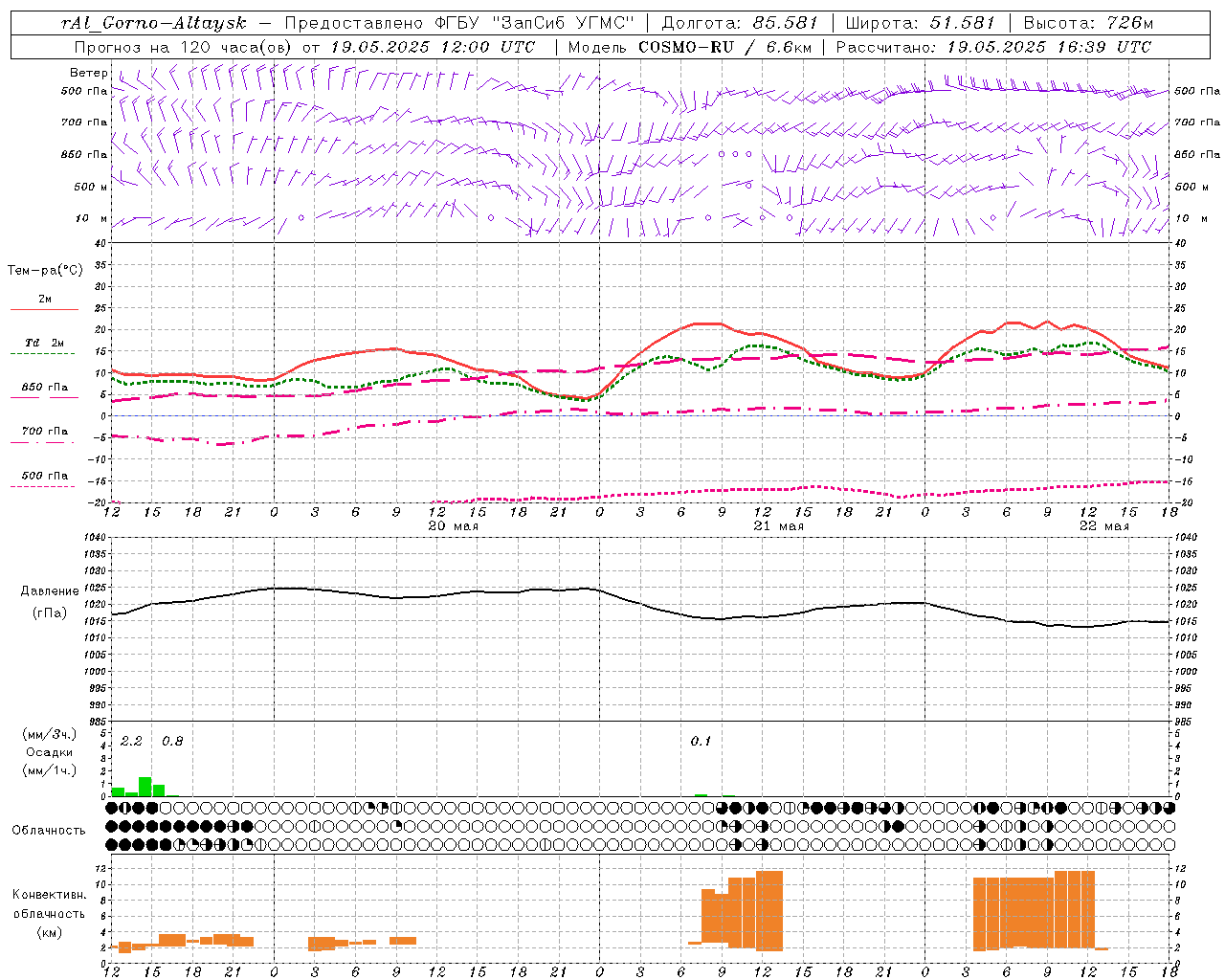Click the (мм/1ч.) precipitation unit label
This screenshot has height=980, width=1225.
point(50,769)
